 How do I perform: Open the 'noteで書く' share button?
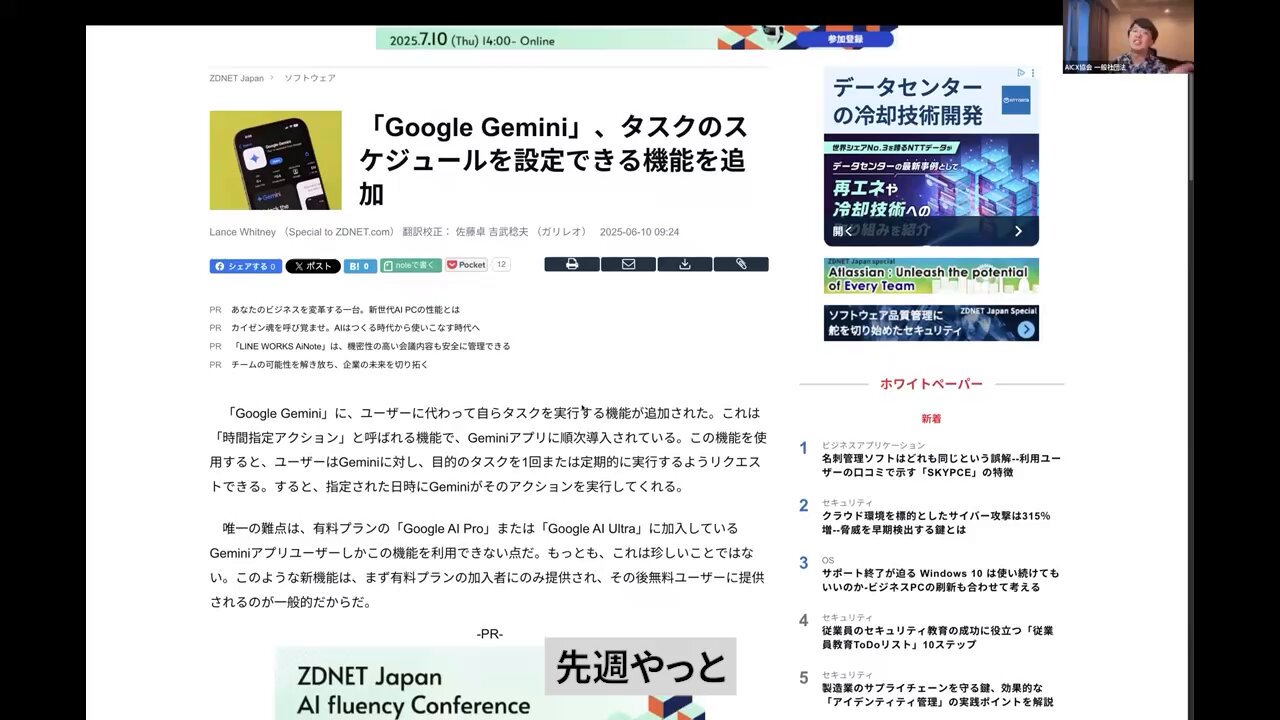point(411,266)
